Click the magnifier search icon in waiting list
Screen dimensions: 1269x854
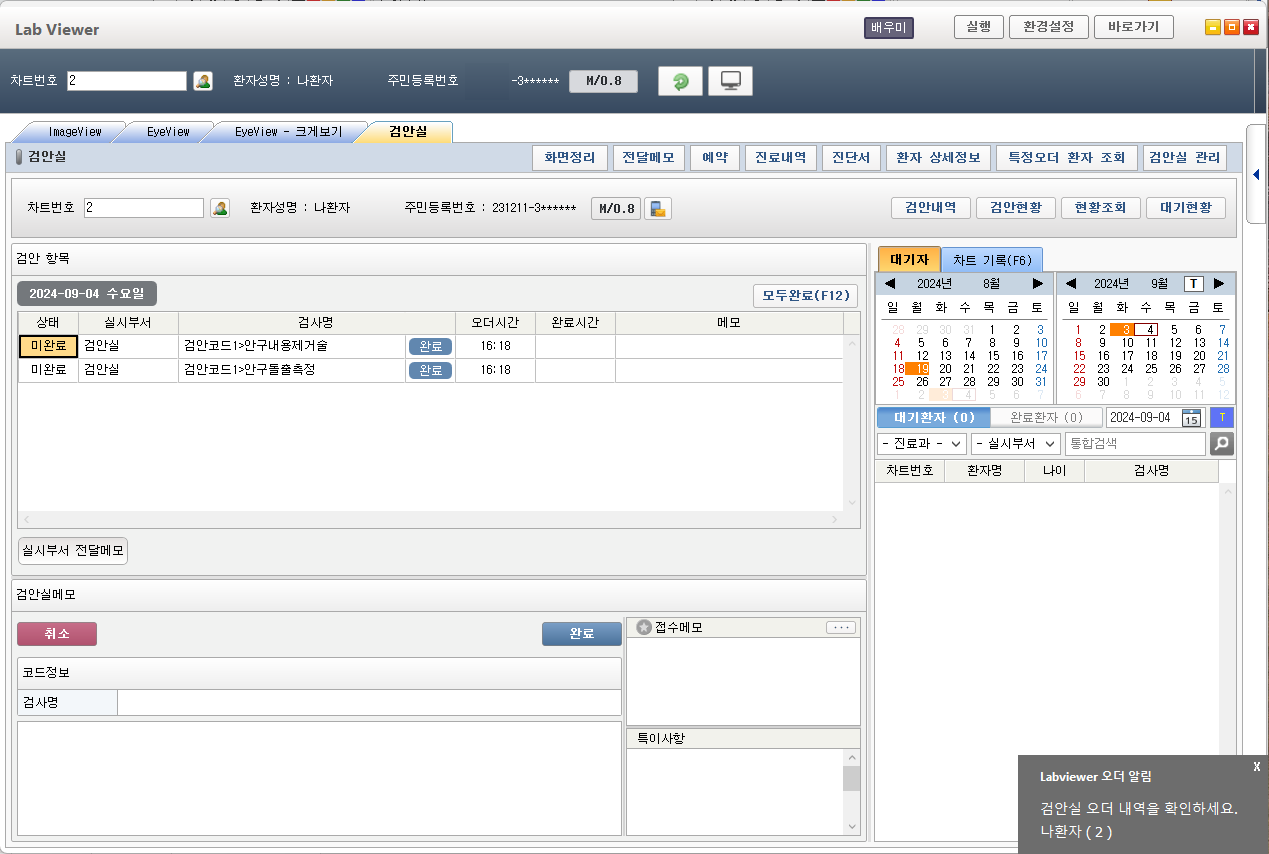pyautogui.click(x=1221, y=443)
